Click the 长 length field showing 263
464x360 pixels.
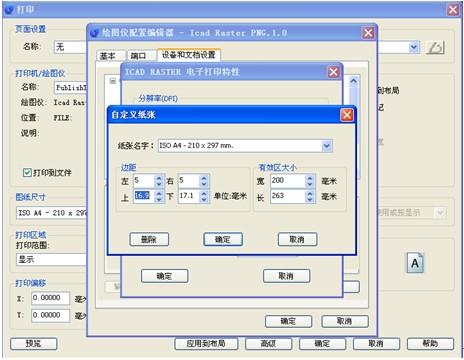[x=288, y=196]
